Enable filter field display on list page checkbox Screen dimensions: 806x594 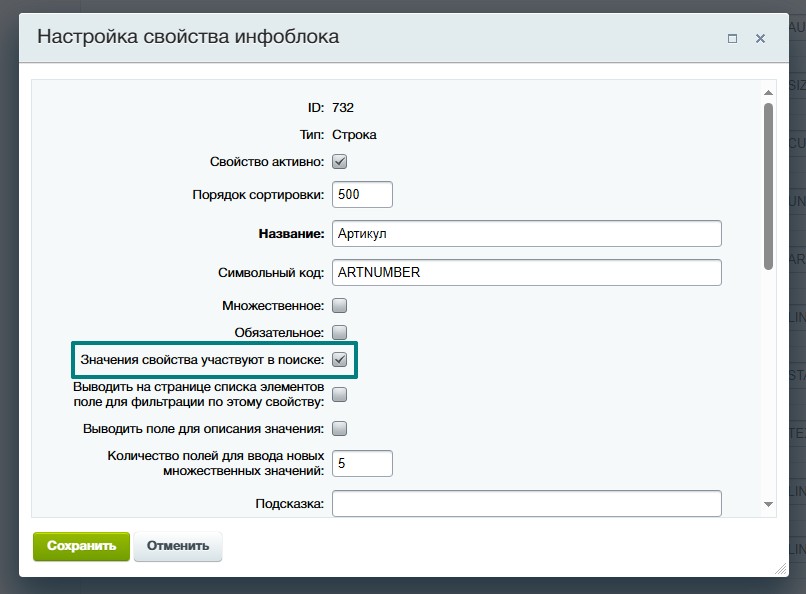point(339,395)
